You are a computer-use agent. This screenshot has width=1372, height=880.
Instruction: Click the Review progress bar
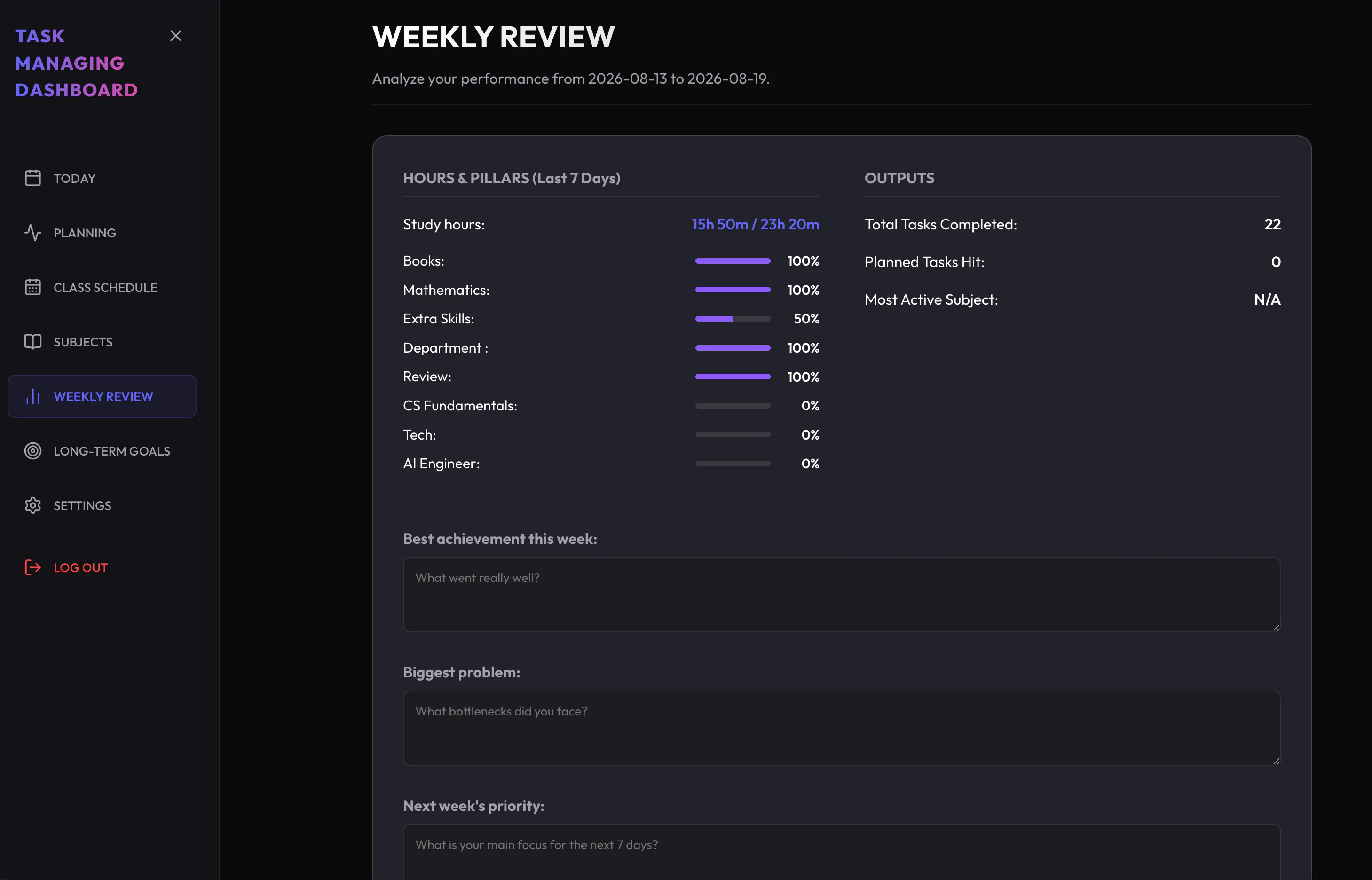click(733, 377)
